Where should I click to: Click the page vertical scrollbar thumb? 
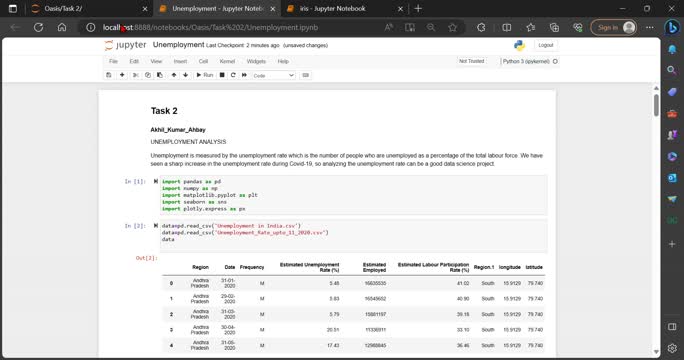pyautogui.click(x=656, y=105)
